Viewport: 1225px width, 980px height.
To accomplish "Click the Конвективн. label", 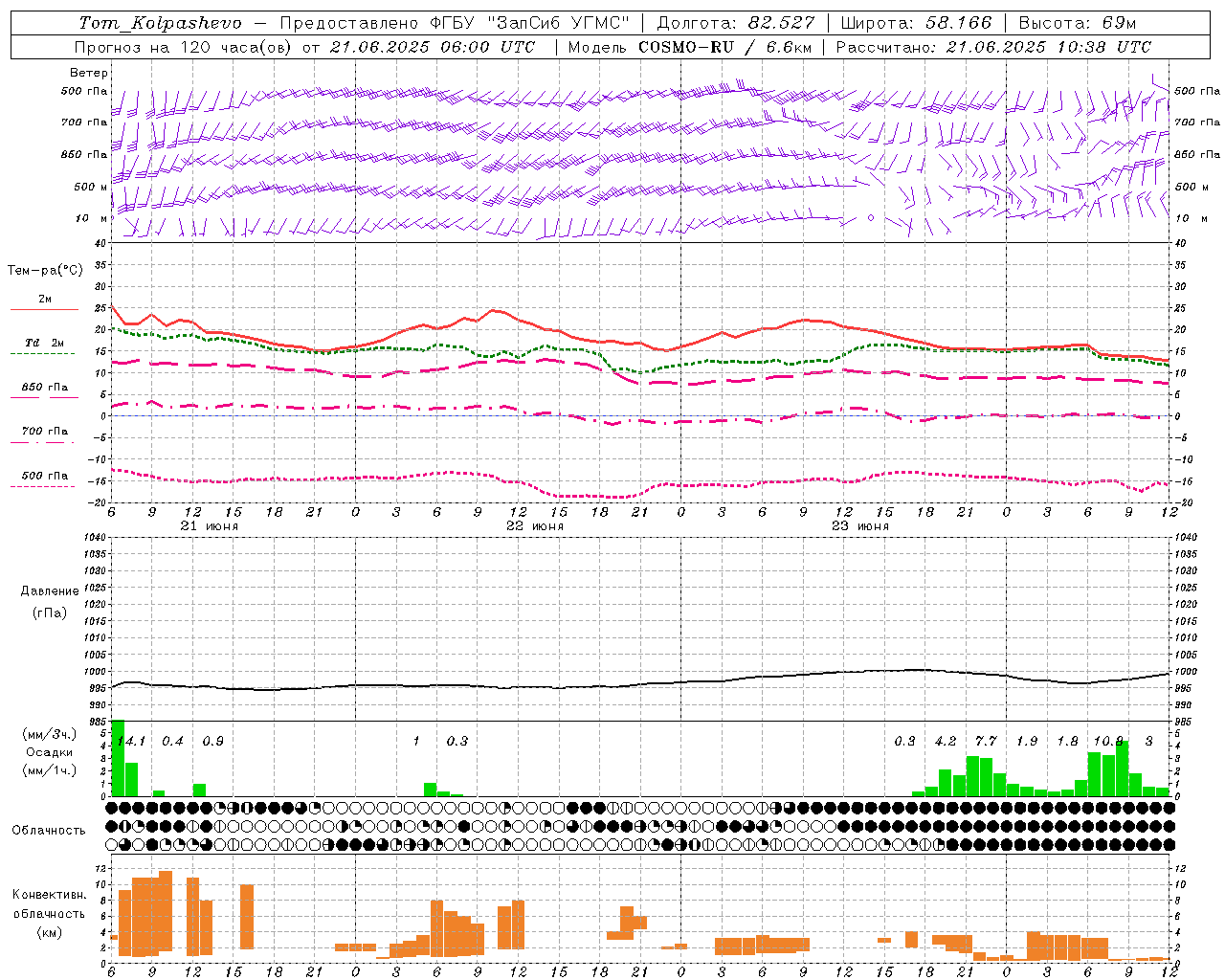I will [x=50, y=895].
